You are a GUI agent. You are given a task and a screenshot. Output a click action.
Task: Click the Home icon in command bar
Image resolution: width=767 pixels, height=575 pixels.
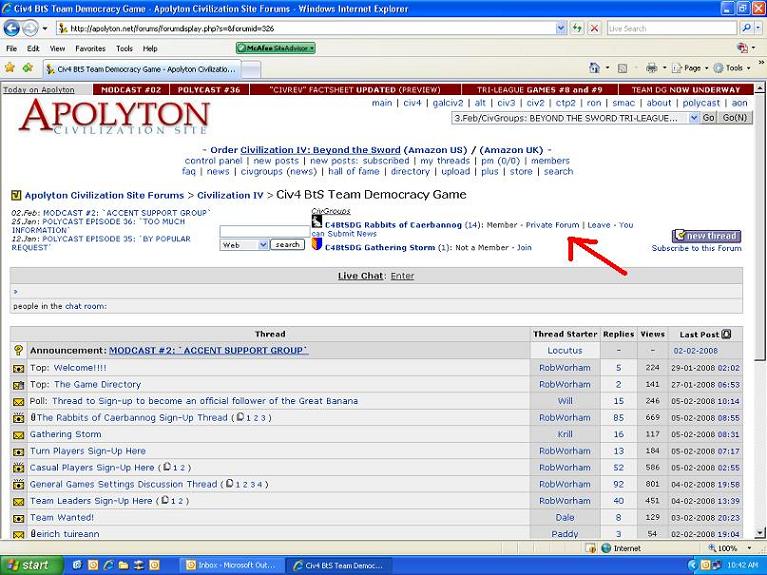(594, 68)
